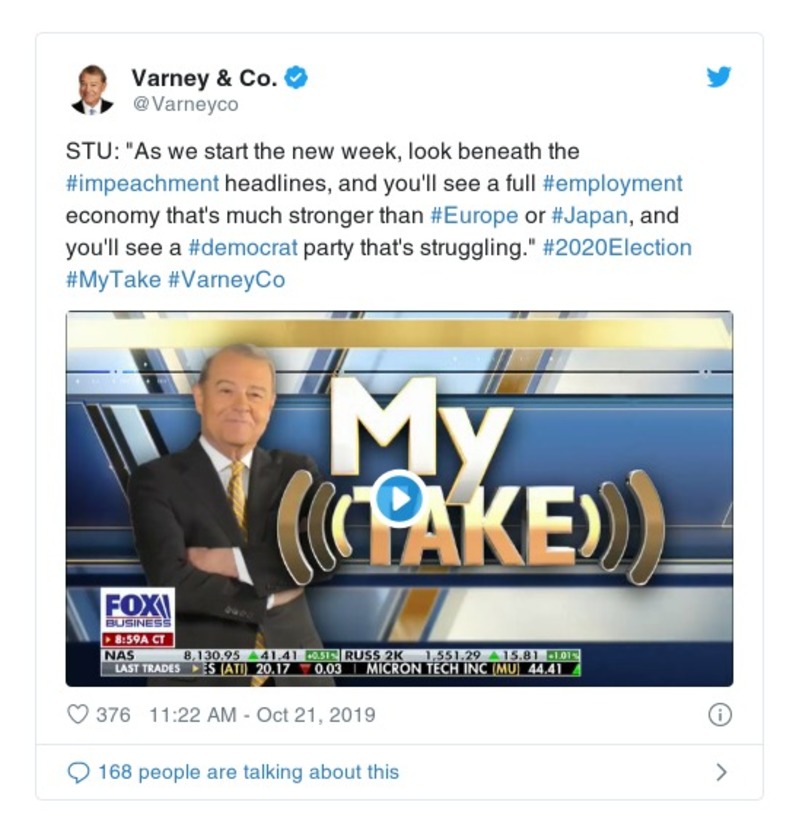
Task: Open '168 people are talking about this'
Action: [249, 772]
